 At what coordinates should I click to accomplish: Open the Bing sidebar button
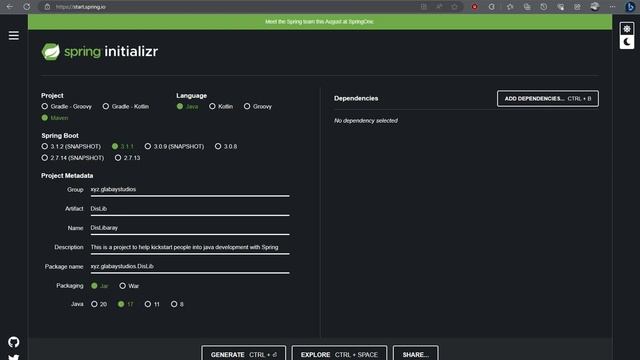point(630,7)
